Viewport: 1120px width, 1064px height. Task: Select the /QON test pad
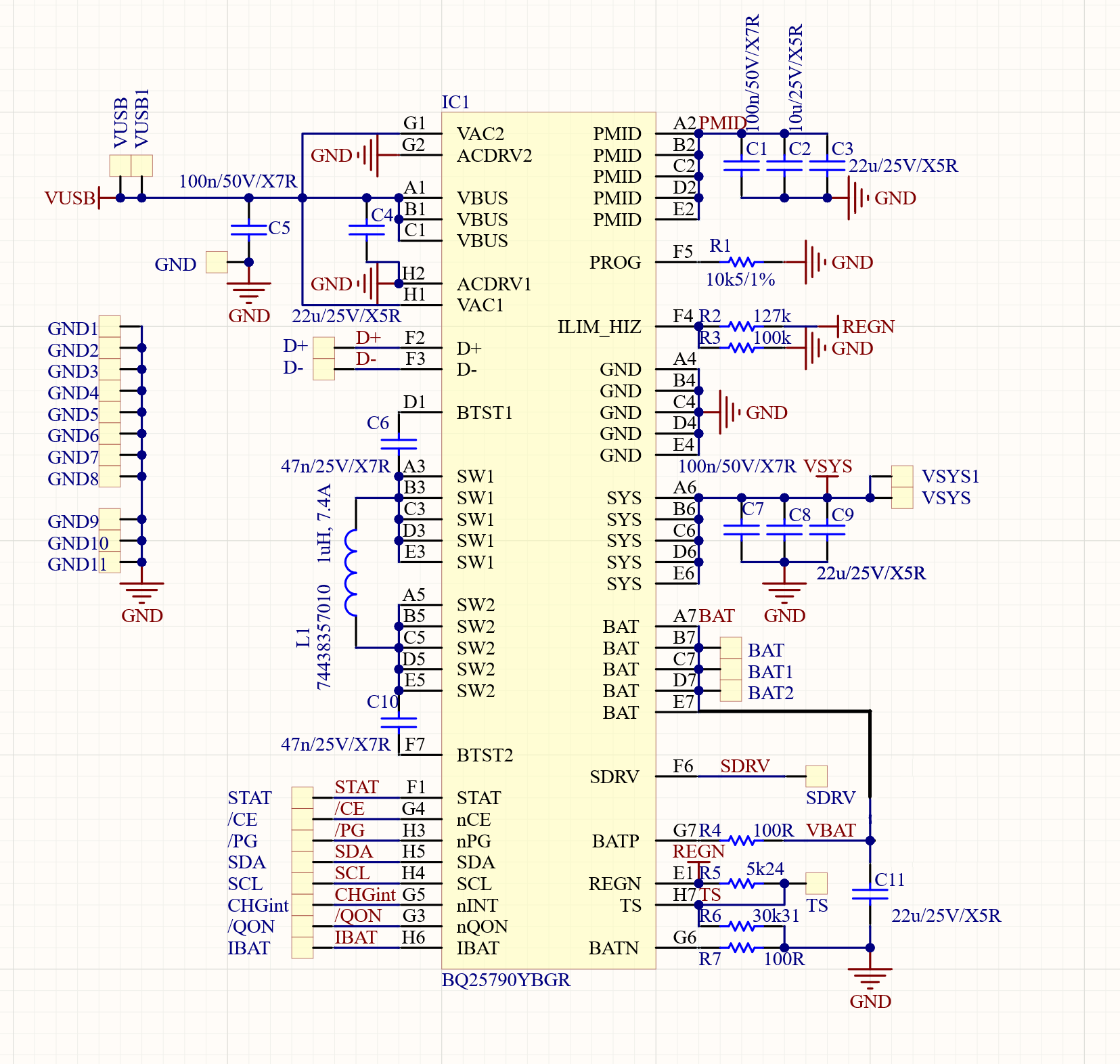302,926
